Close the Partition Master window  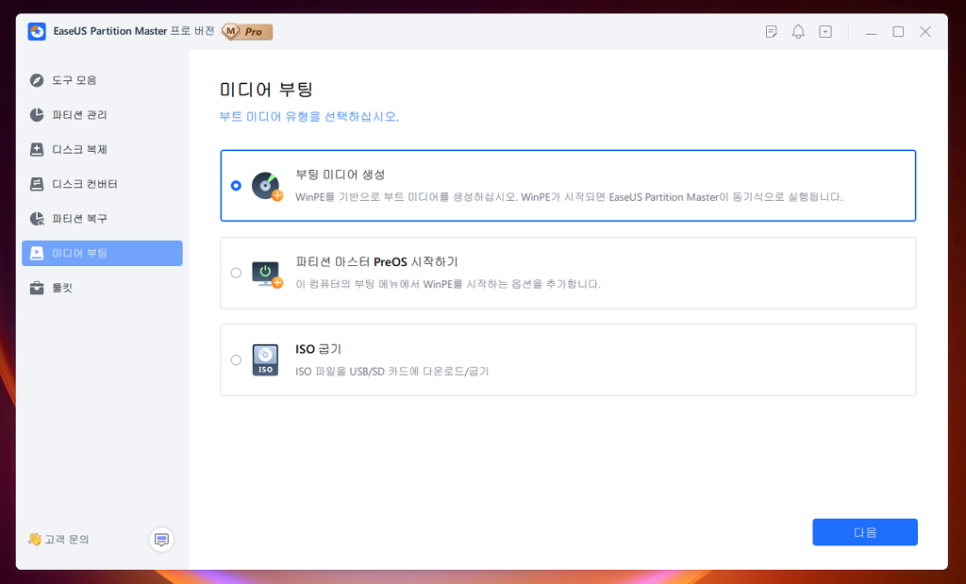[x=925, y=31]
